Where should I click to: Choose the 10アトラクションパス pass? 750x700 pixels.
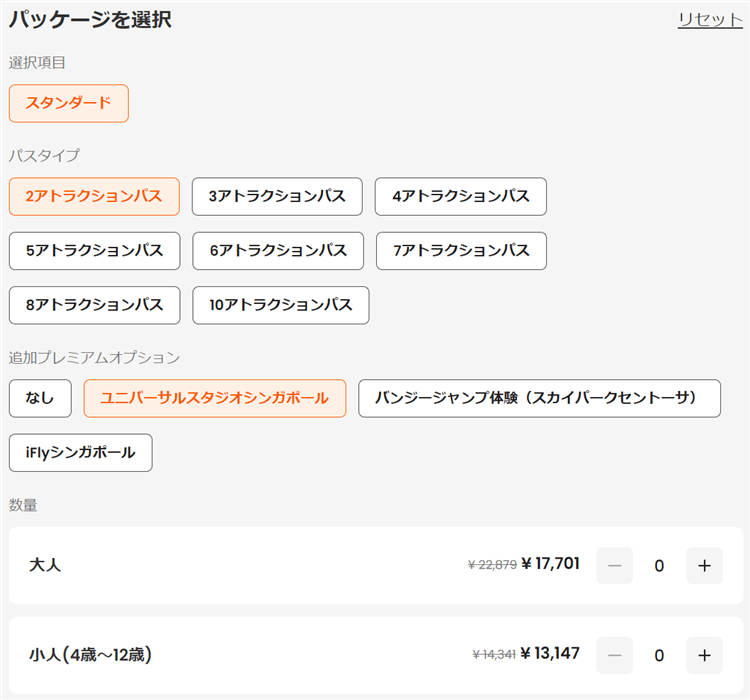[281, 306]
